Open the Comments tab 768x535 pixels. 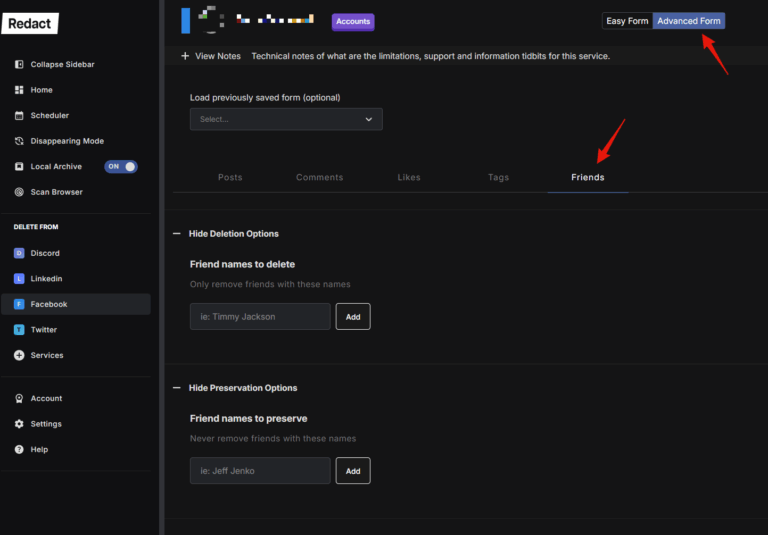(319, 177)
